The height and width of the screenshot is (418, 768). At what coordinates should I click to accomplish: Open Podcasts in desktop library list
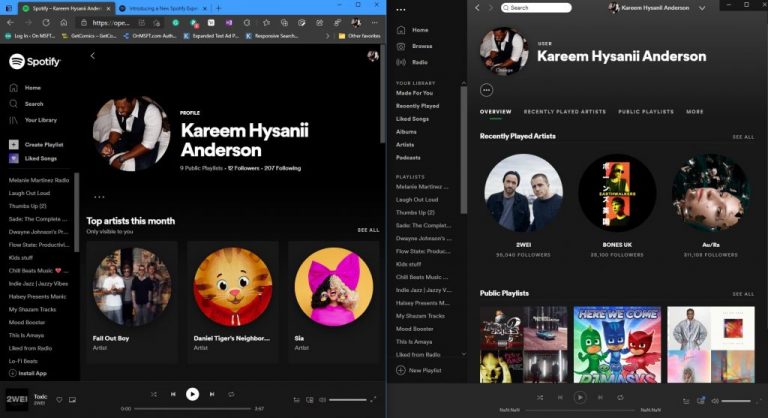click(408, 158)
